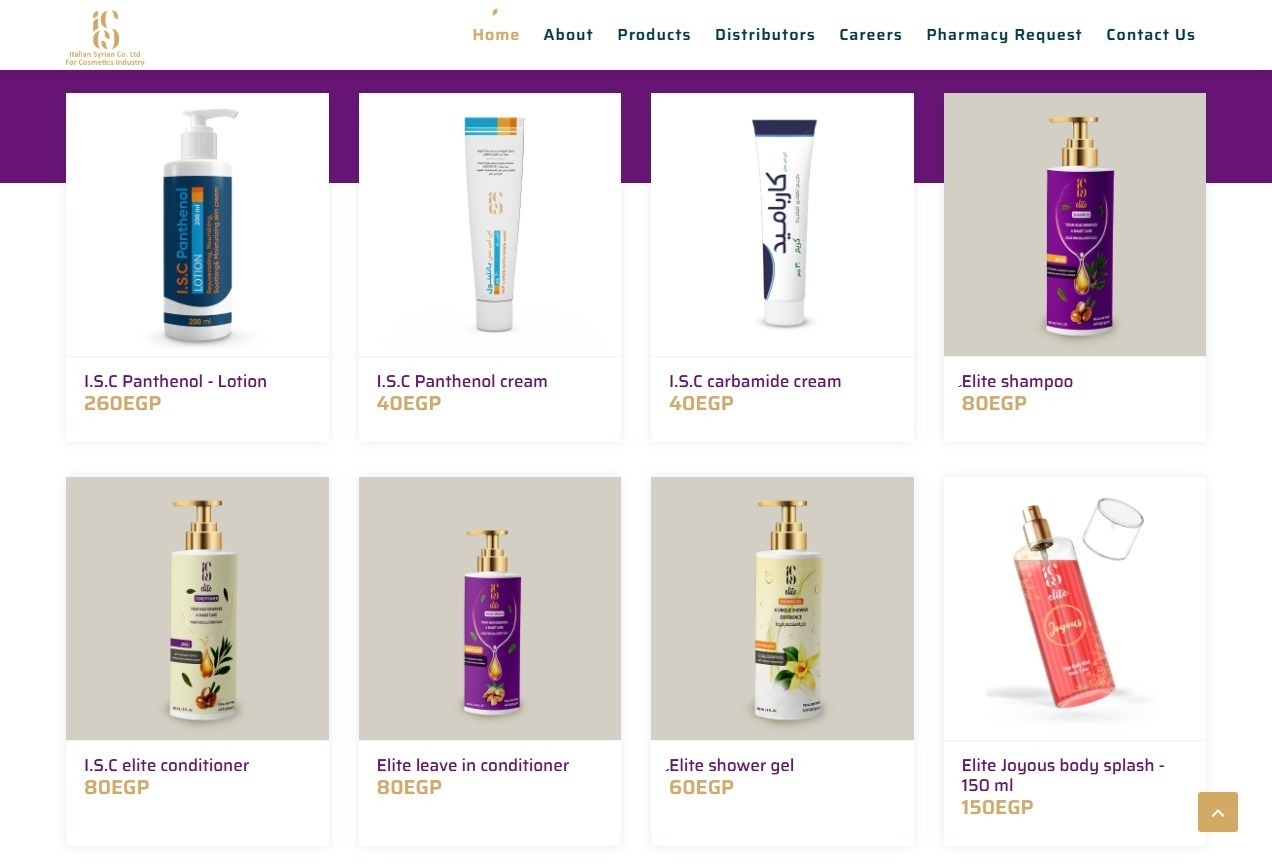Click the Elite shower gel bottle image
This screenshot has height=866, width=1272.
click(x=782, y=608)
